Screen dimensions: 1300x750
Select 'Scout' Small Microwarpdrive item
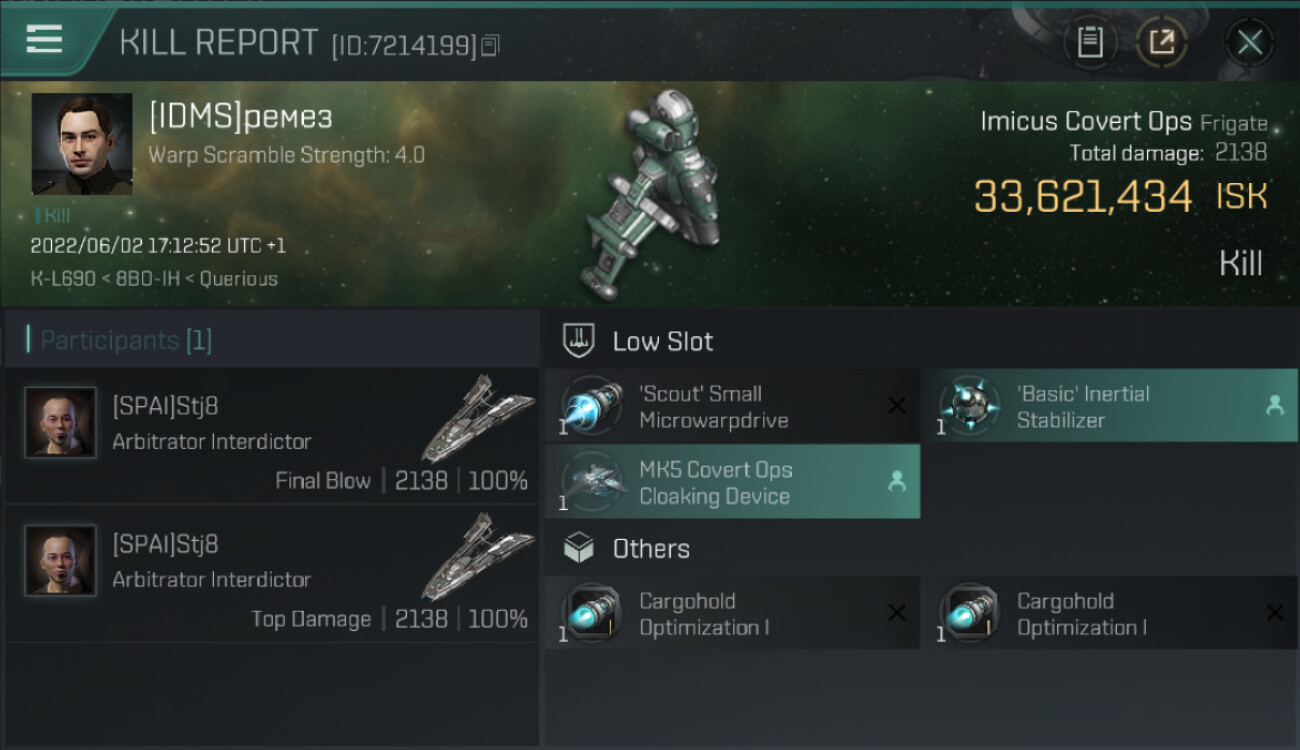[x=732, y=406]
